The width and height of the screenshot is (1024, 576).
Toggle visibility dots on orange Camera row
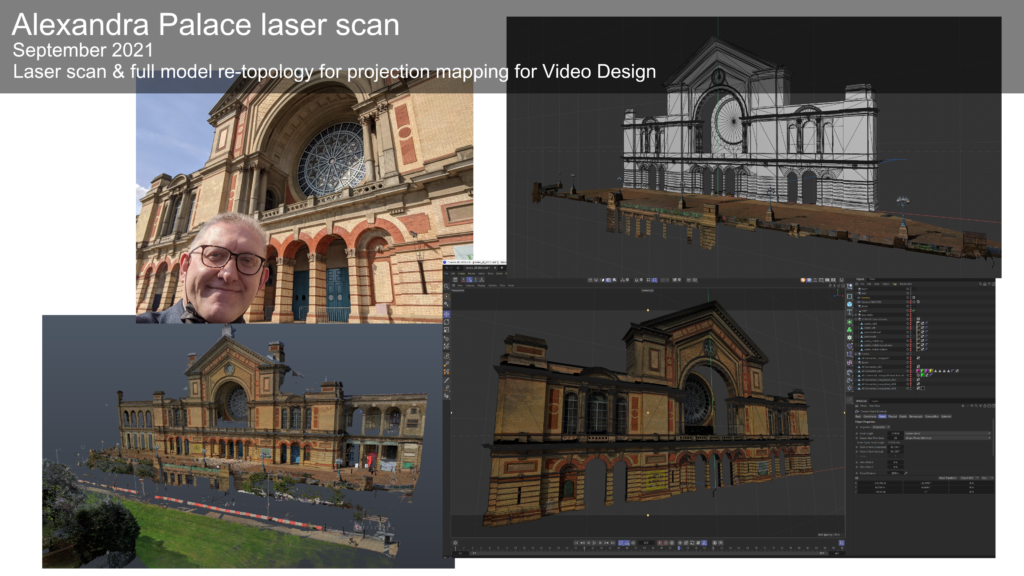[x=911, y=298]
